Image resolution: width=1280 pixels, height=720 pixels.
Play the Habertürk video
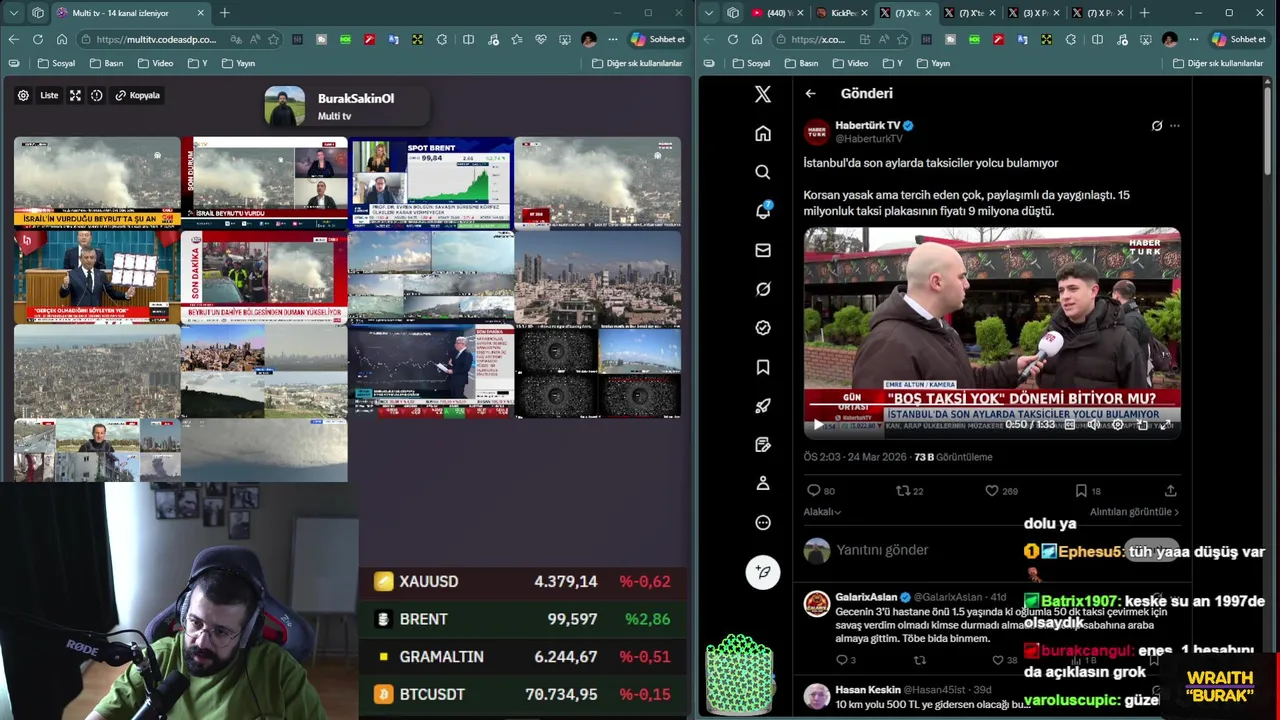(818, 425)
